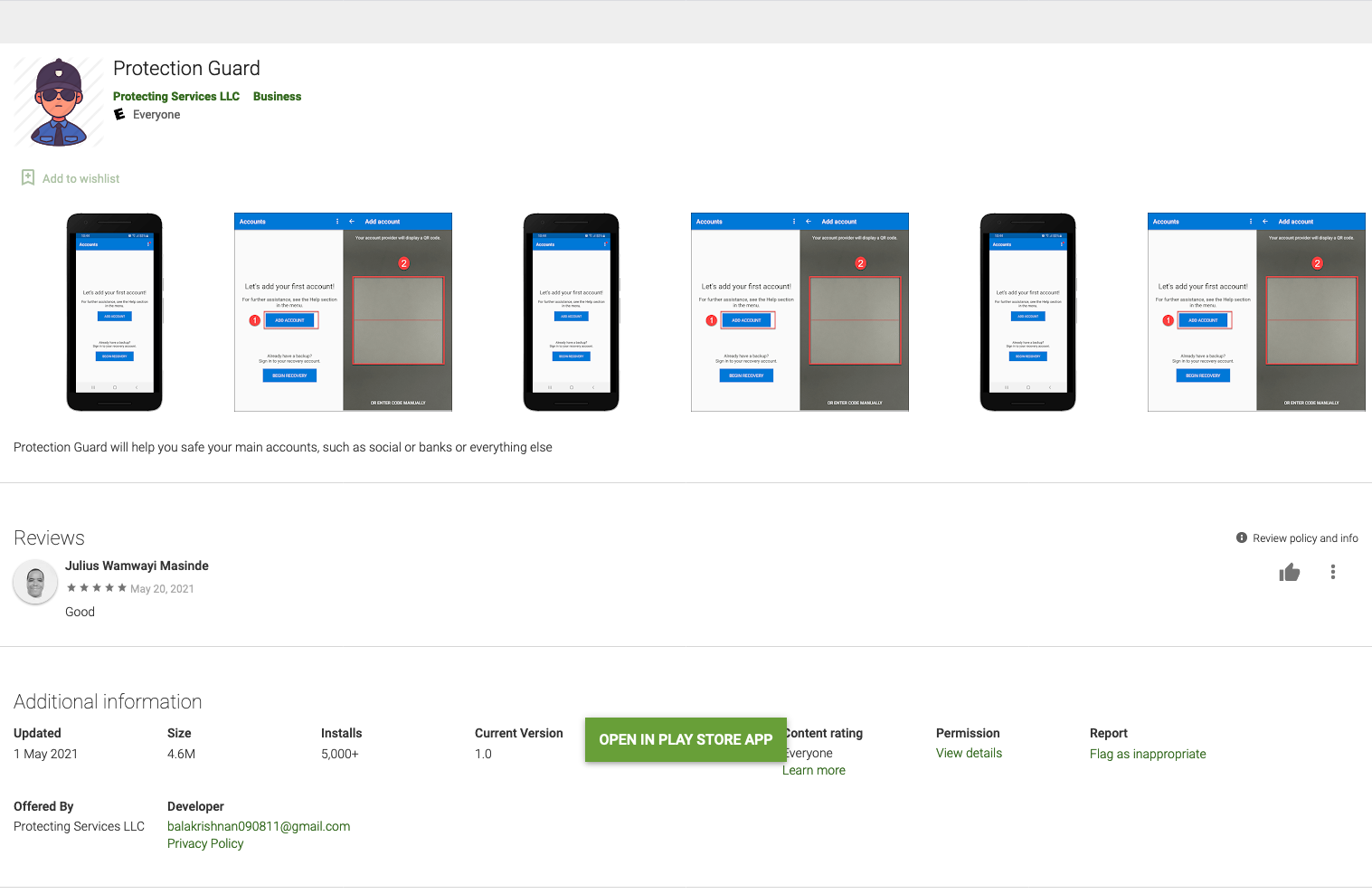Open the review's three-dot options menu
This screenshot has height=894, width=1372.
click(x=1332, y=572)
